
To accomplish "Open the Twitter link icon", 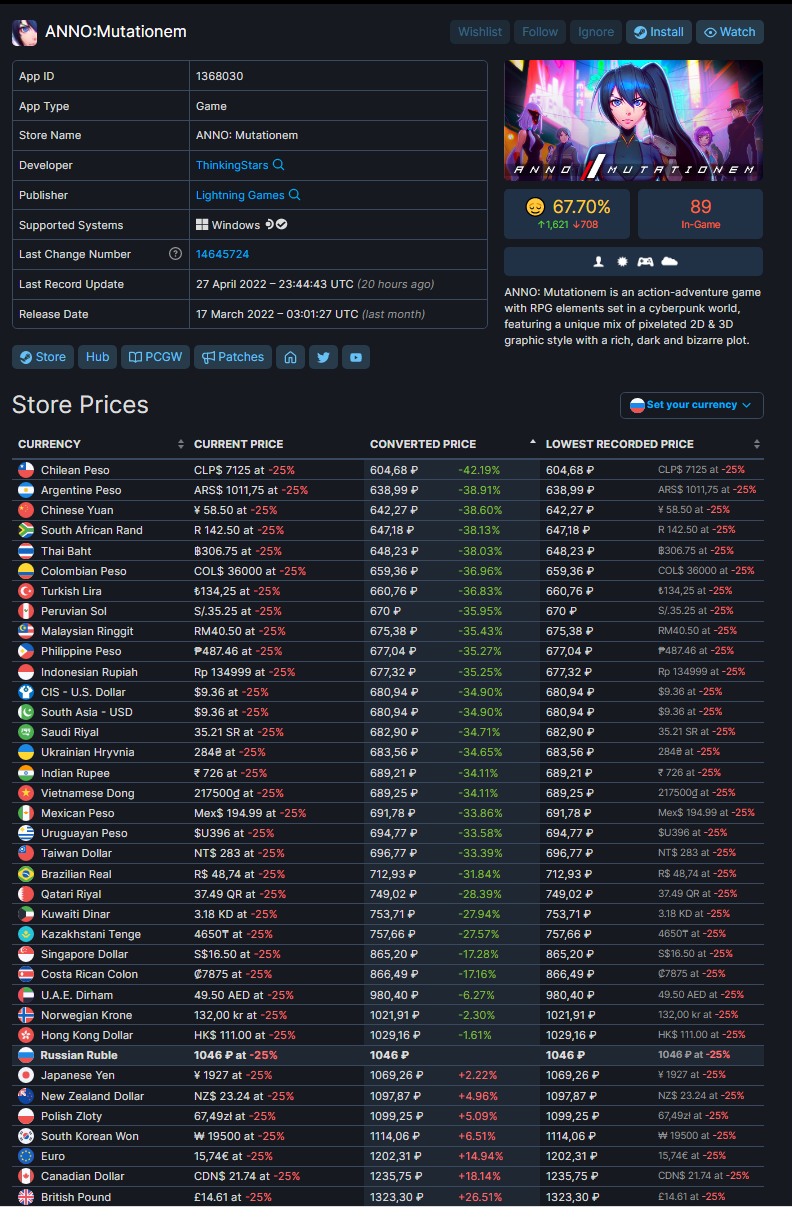I will pos(323,357).
